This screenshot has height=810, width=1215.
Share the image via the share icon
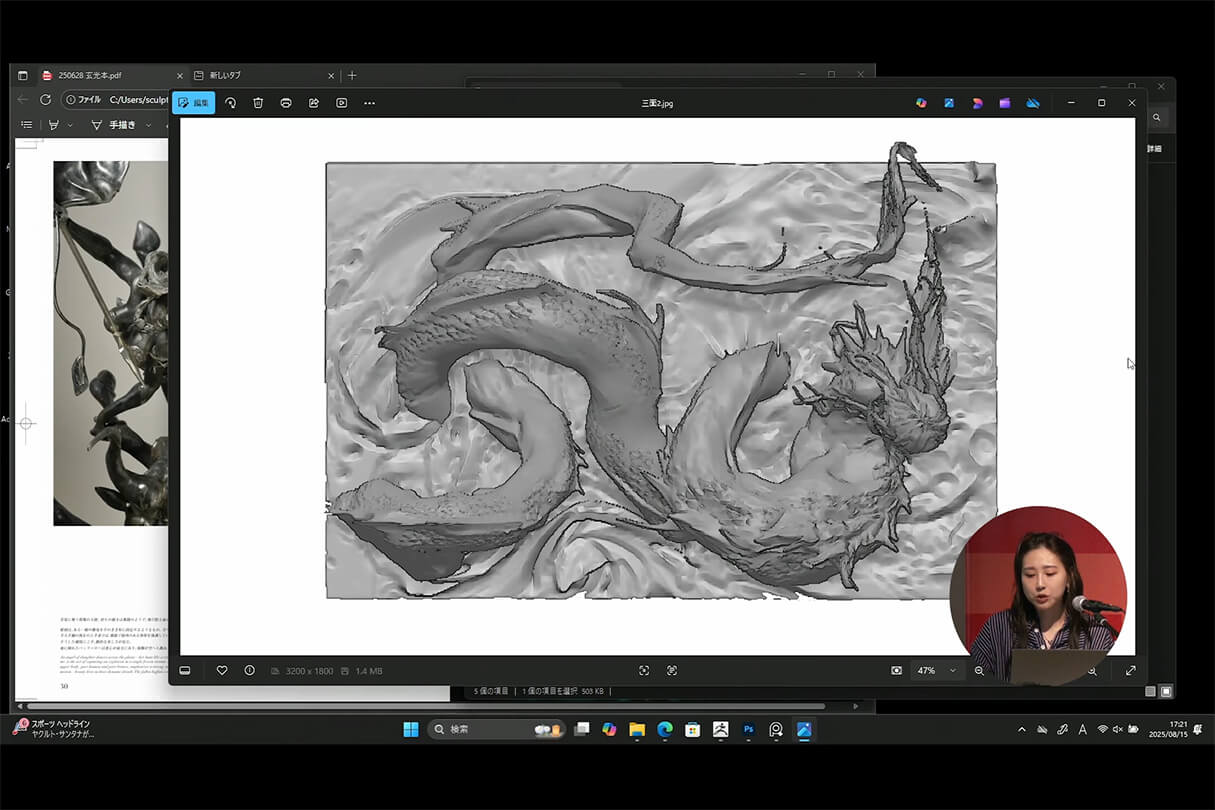coord(314,103)
